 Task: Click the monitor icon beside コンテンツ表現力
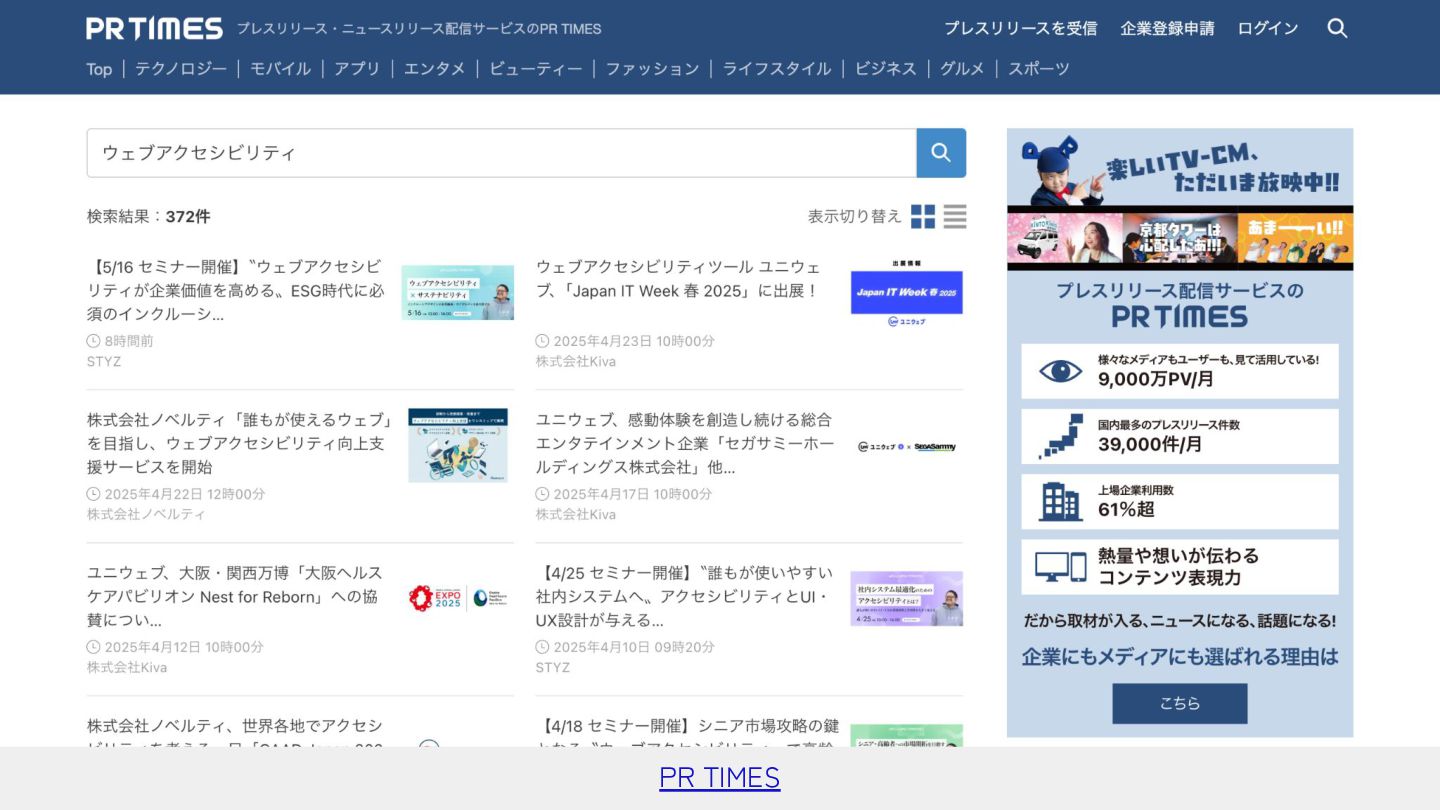click(x=1060, y=567)
